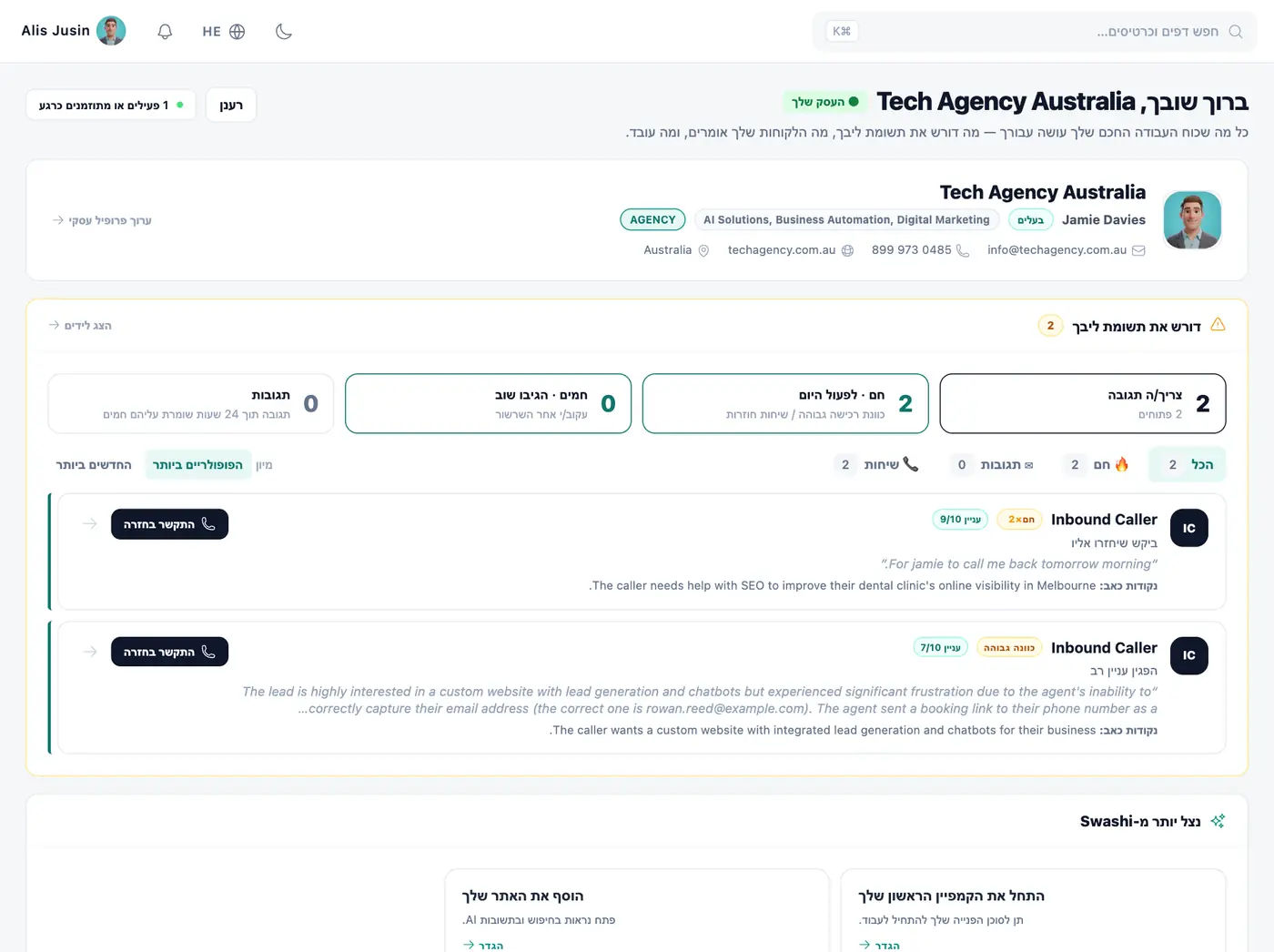
Task: Click the info@techagency.com.au email address
Action: pyautogui.click(x=1057, y=250)
